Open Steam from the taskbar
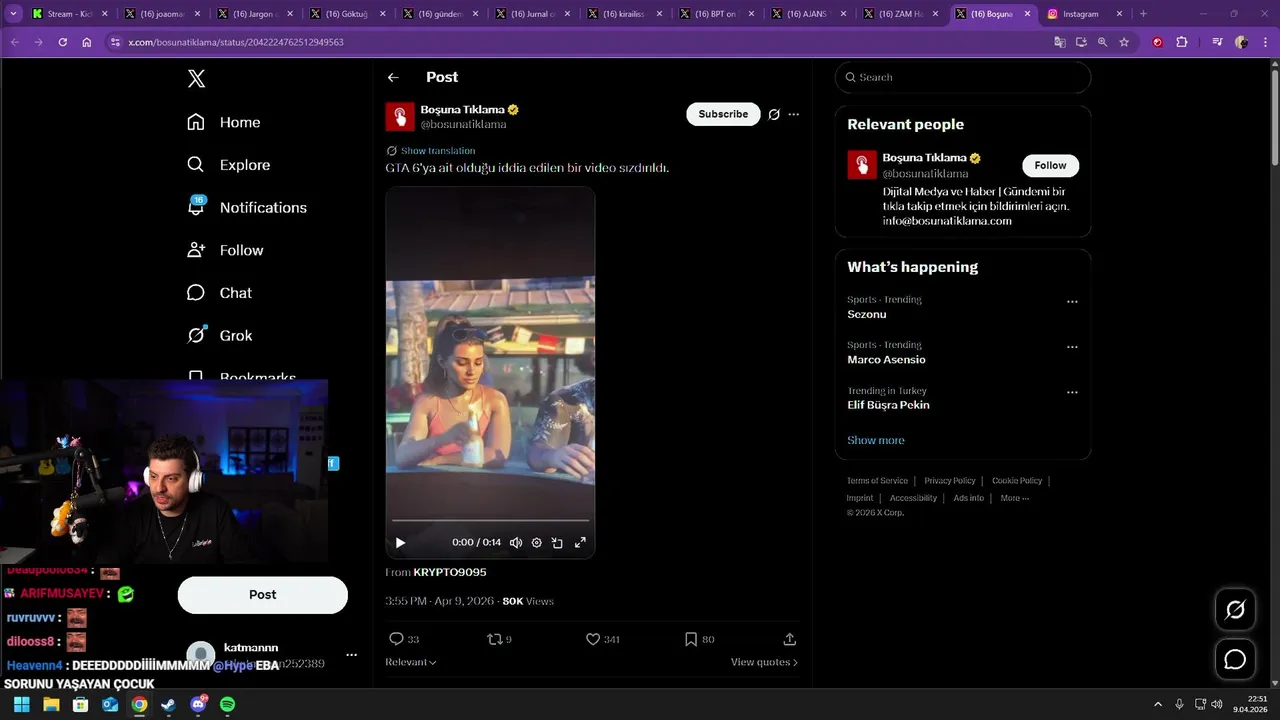 point(168,704)
